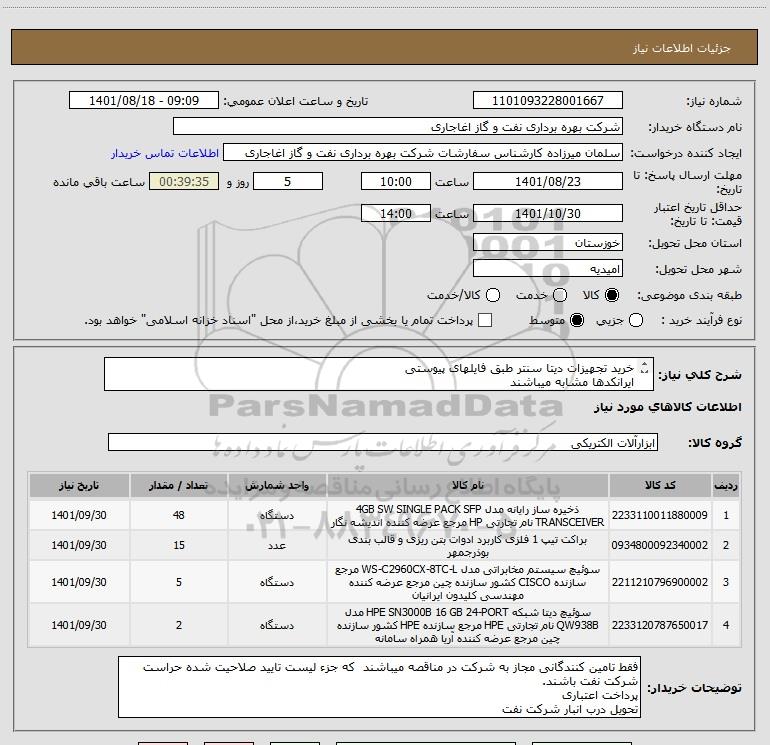
Task: Click the HPE SN3000B 24-PORT item name
Action: (x=468, y=625)
